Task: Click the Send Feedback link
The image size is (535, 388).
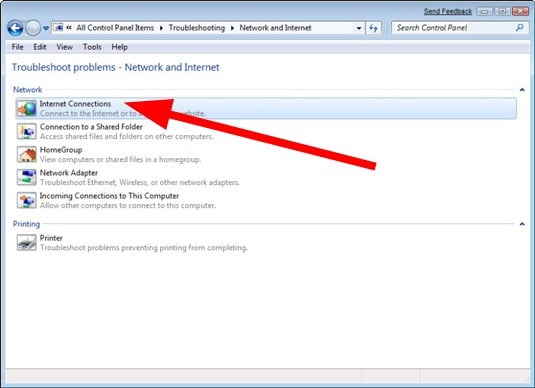Action: (448, 11)
